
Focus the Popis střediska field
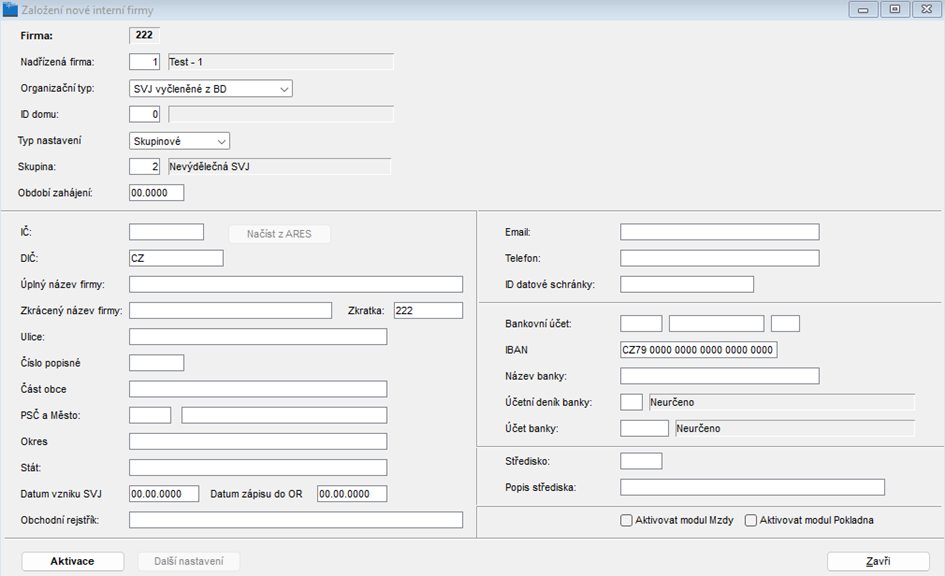pos(752,487)
